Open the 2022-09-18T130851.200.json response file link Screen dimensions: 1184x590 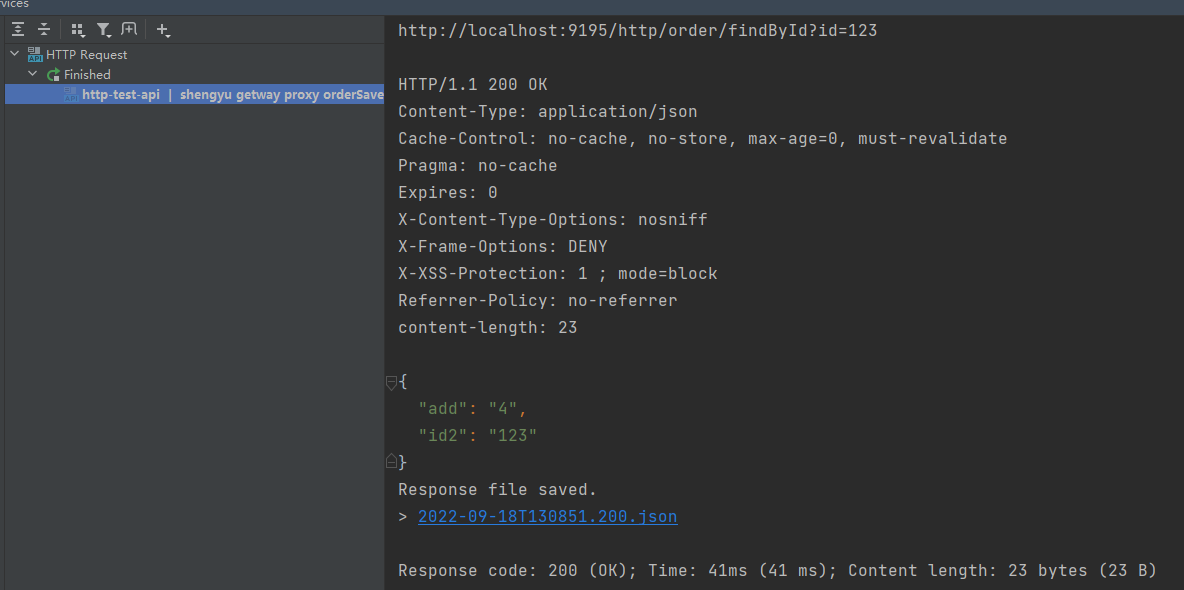547,517
